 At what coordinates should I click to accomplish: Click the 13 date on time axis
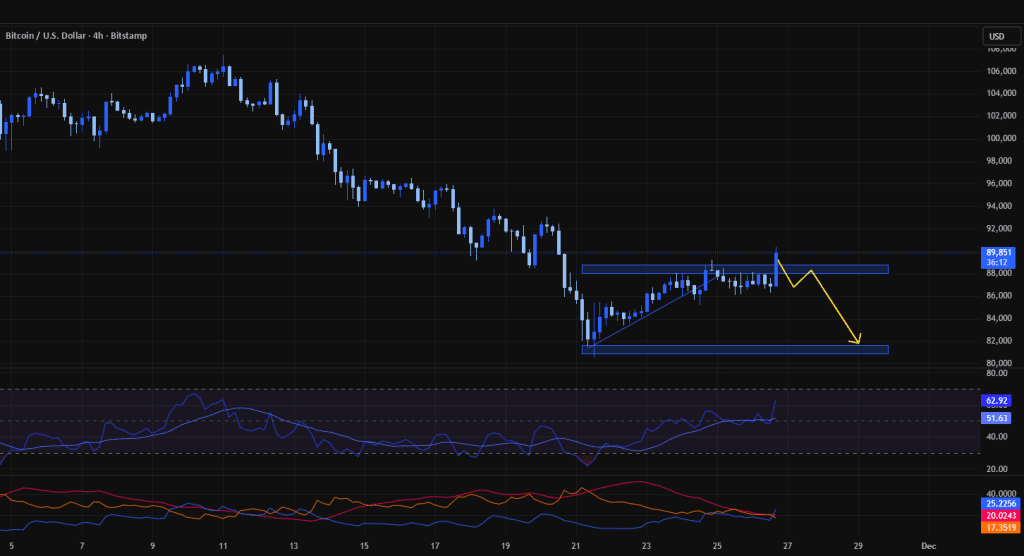(x=293, y=546)
